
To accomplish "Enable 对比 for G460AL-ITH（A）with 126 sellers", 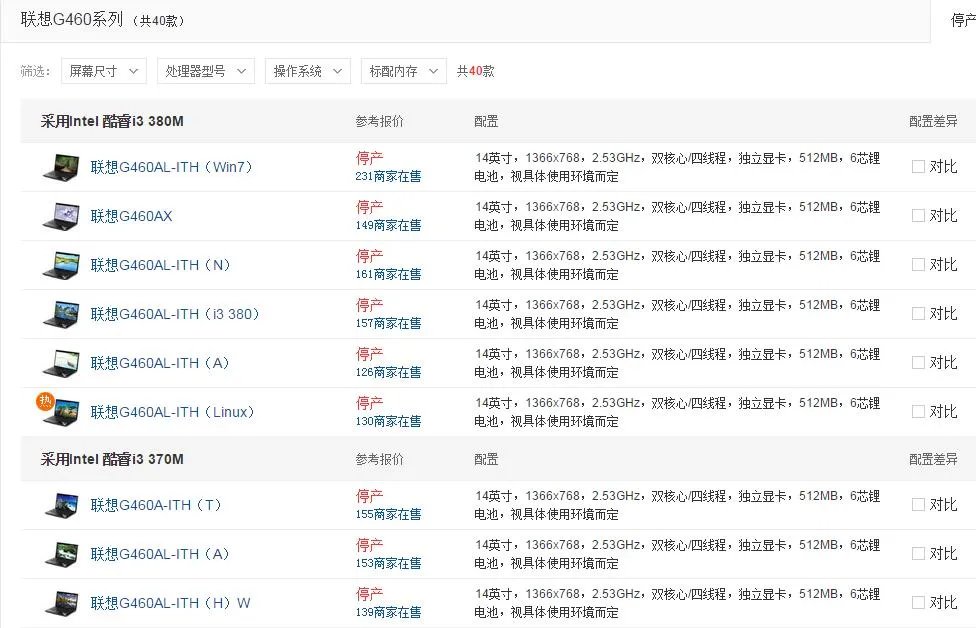I will pyautogui.click(x=917, y=363).
